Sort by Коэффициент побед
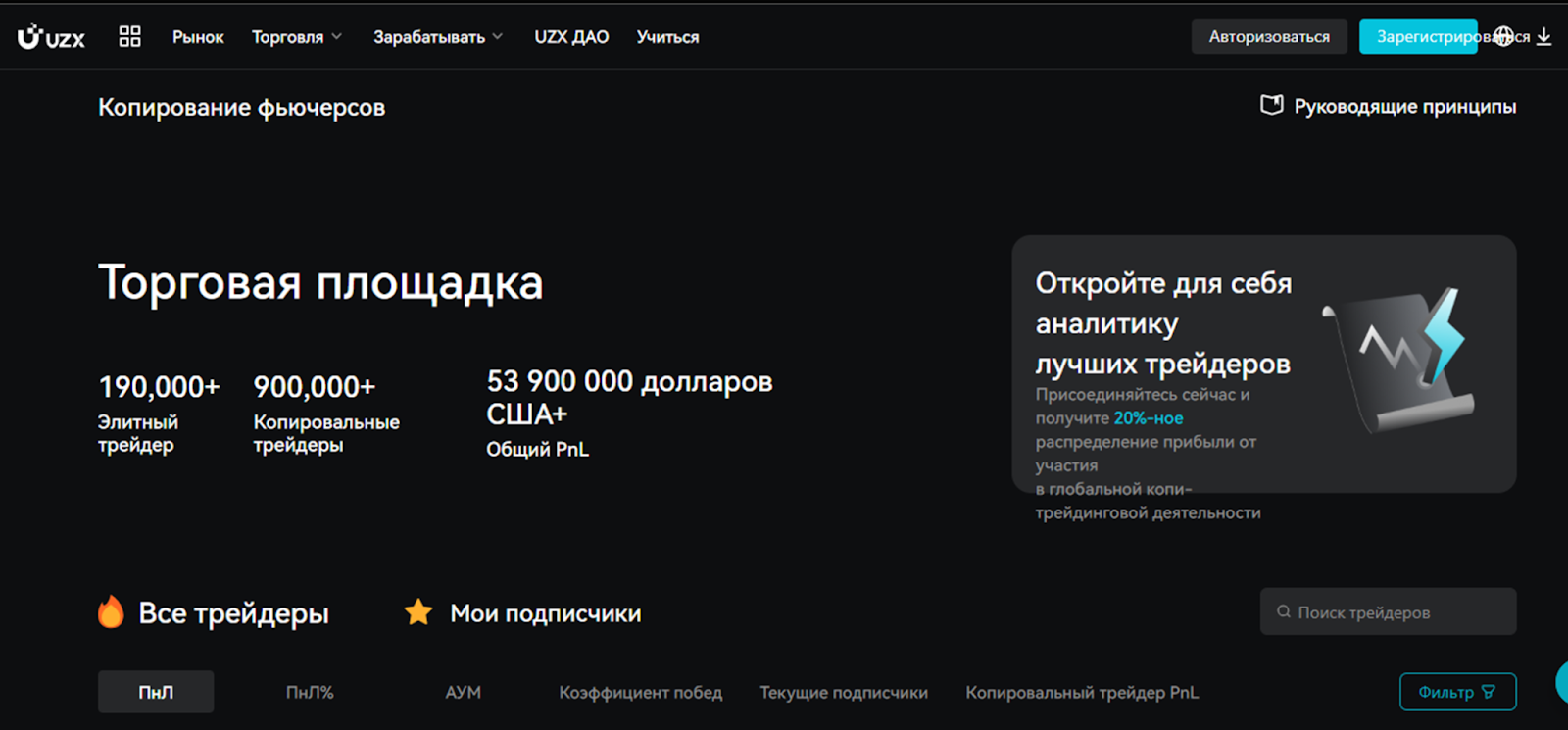The image size is (1568, 730). 640,692
